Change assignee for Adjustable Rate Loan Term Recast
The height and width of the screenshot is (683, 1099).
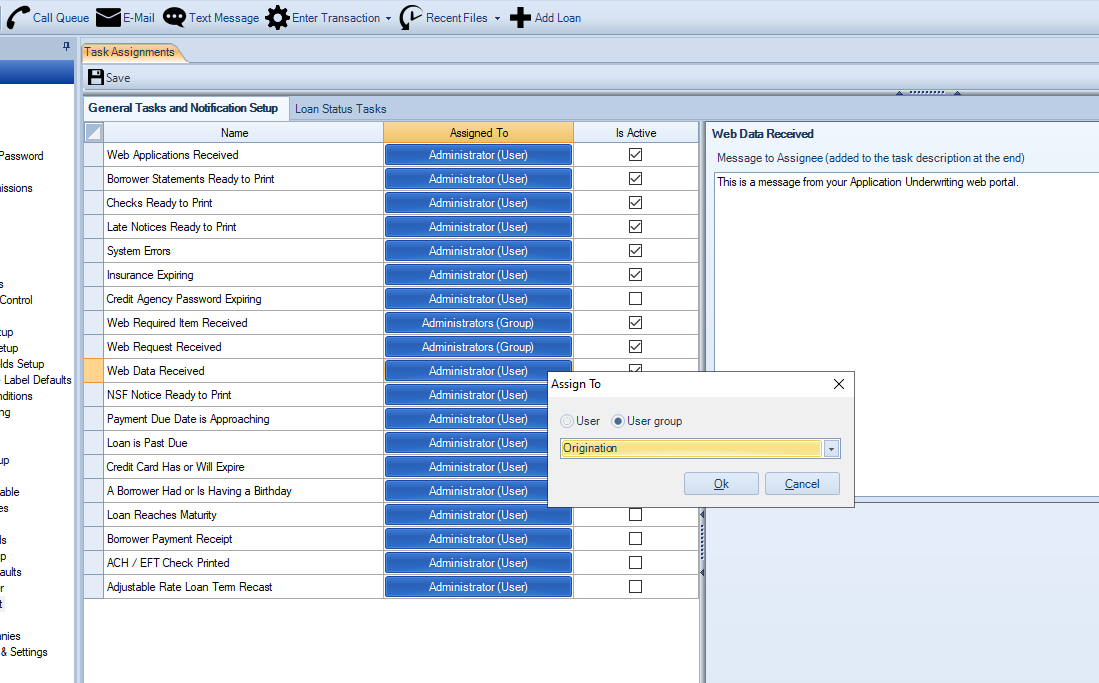(479, 587)
